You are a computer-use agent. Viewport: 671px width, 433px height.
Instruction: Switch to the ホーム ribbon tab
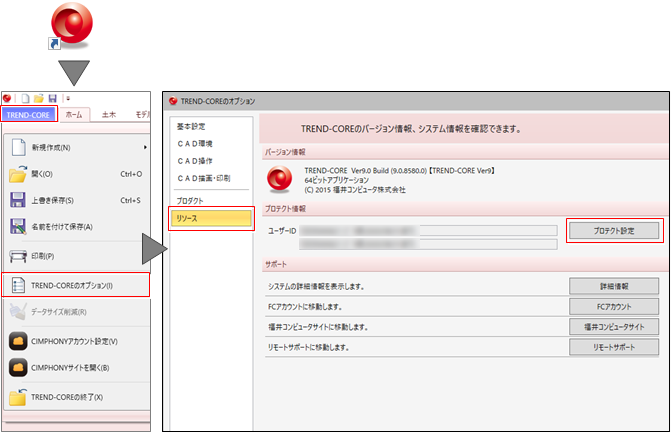74,115
